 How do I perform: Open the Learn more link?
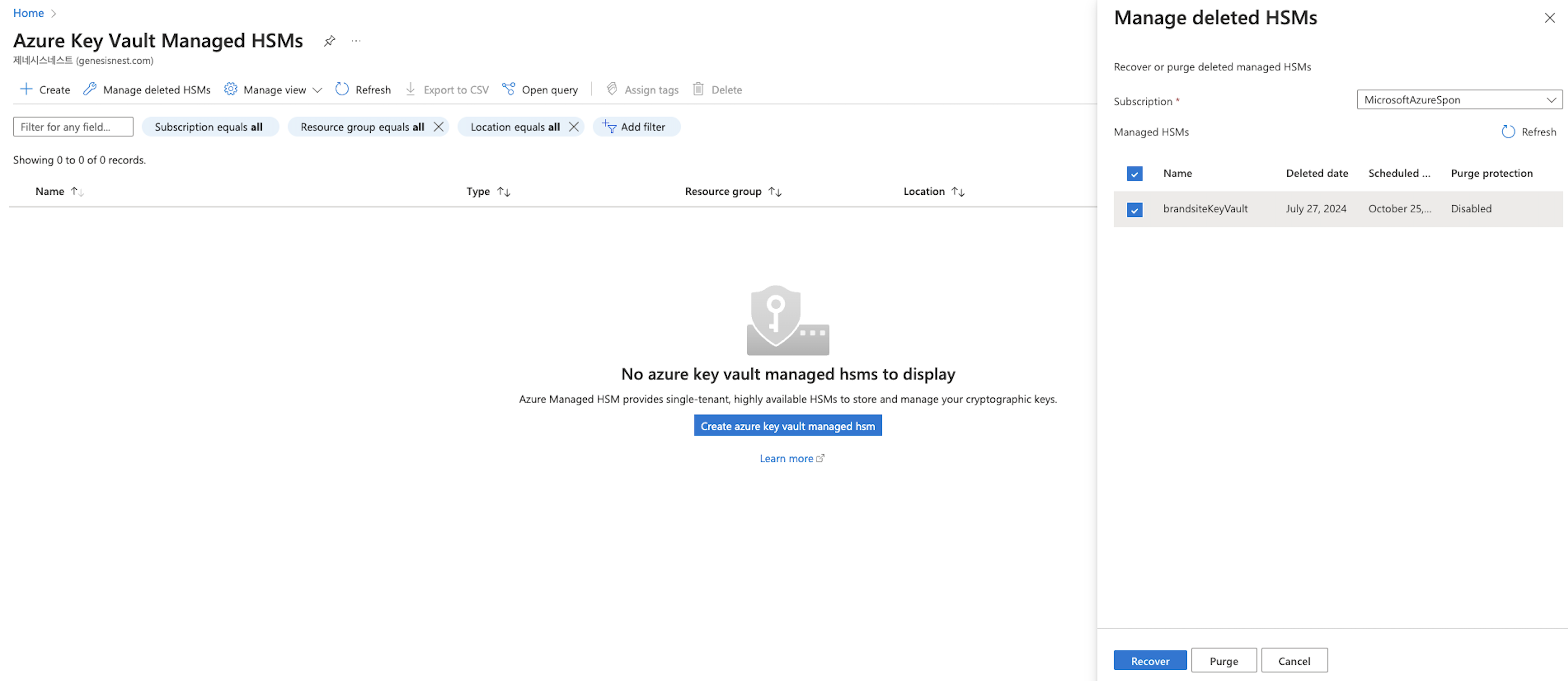pos(787,458)
